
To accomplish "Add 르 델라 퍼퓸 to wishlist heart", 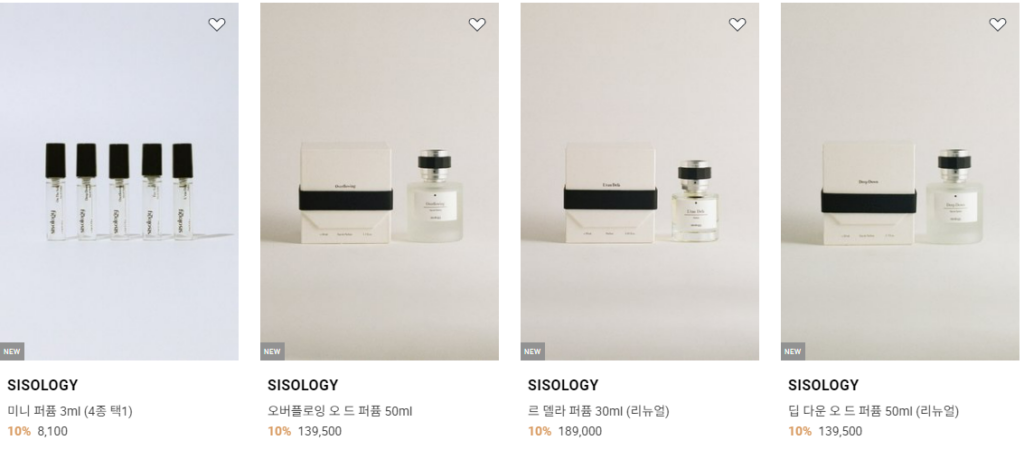I will point(737,25).
